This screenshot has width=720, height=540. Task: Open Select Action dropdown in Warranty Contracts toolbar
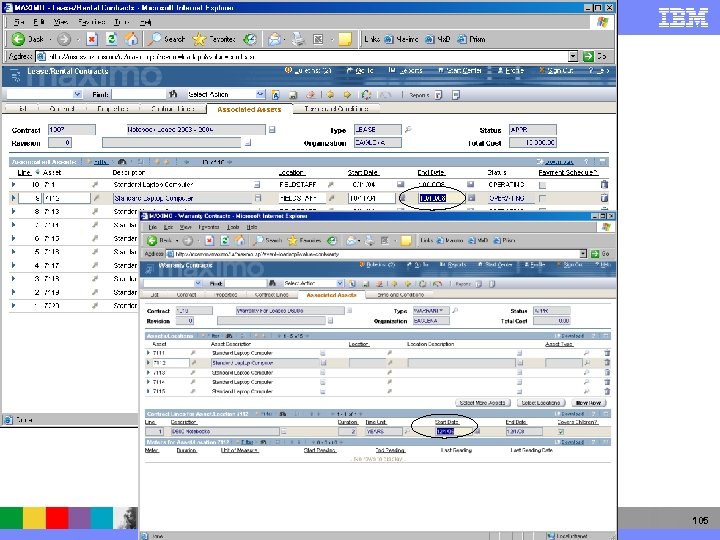point(340,284)
